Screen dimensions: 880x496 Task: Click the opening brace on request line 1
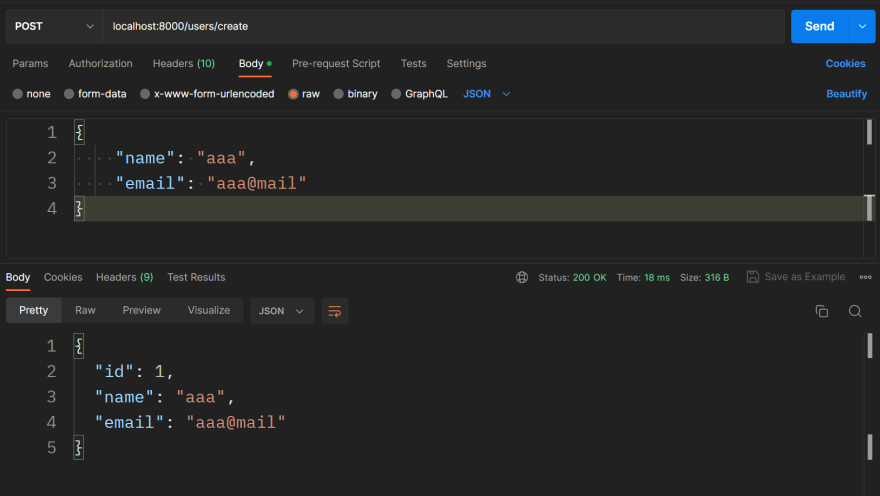[x=79, y=132]
